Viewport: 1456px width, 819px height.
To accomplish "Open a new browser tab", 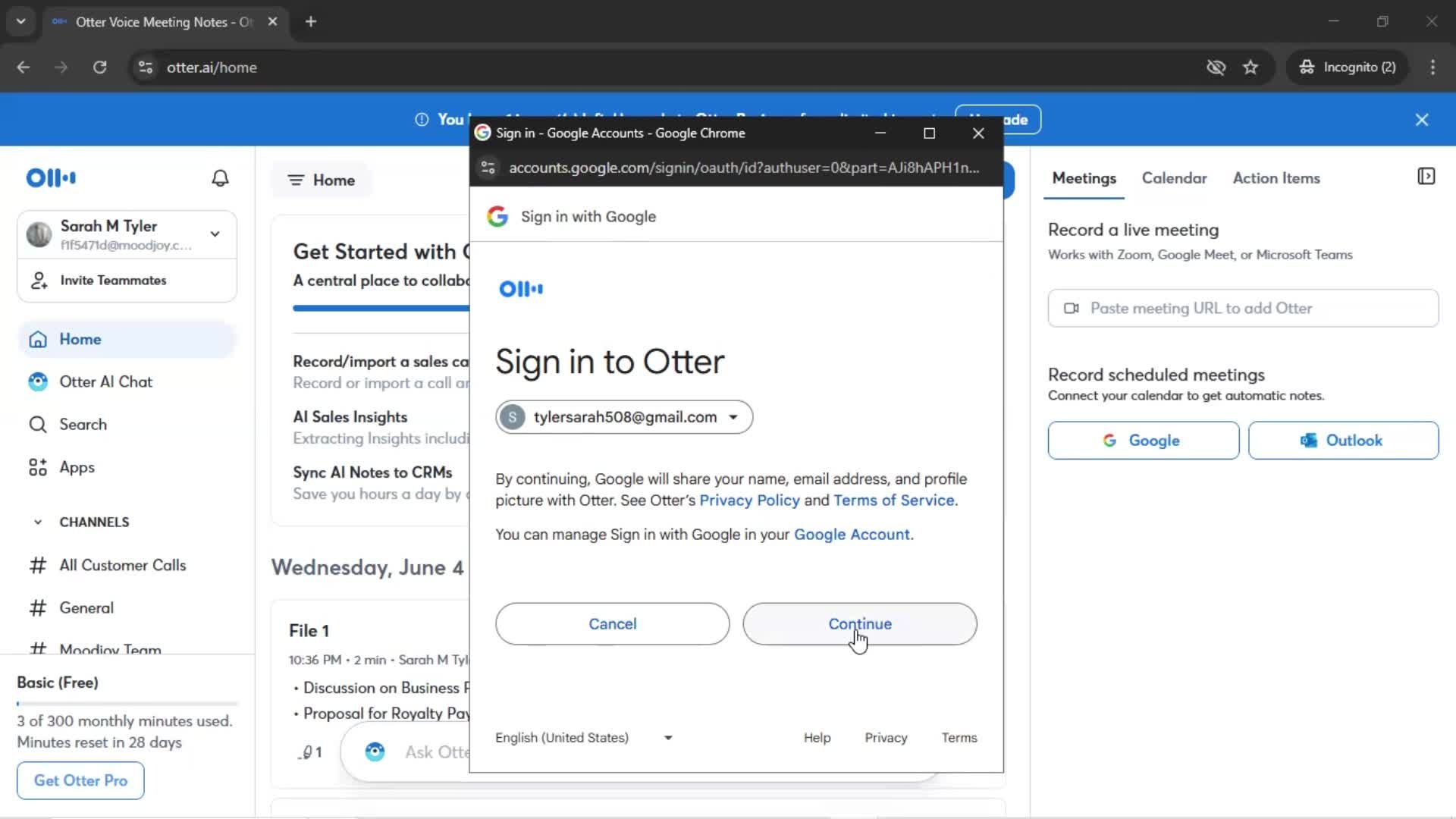I will [311, 22].
